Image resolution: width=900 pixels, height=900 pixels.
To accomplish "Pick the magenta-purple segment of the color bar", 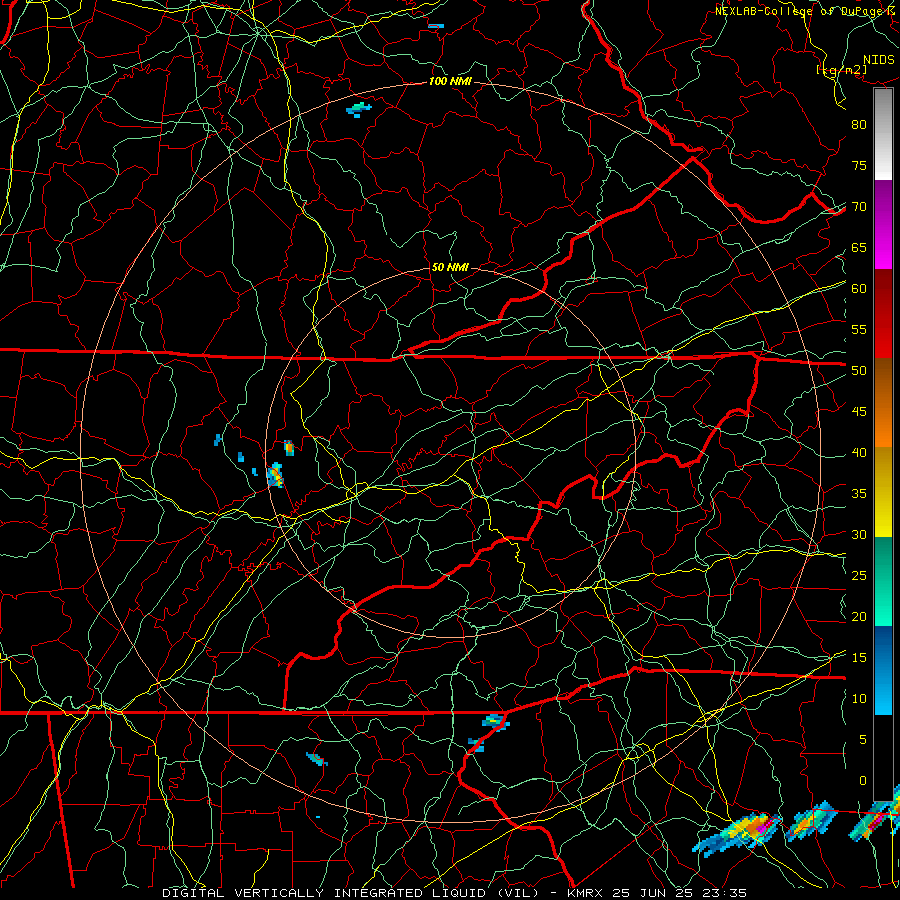I will pos(883,224).
